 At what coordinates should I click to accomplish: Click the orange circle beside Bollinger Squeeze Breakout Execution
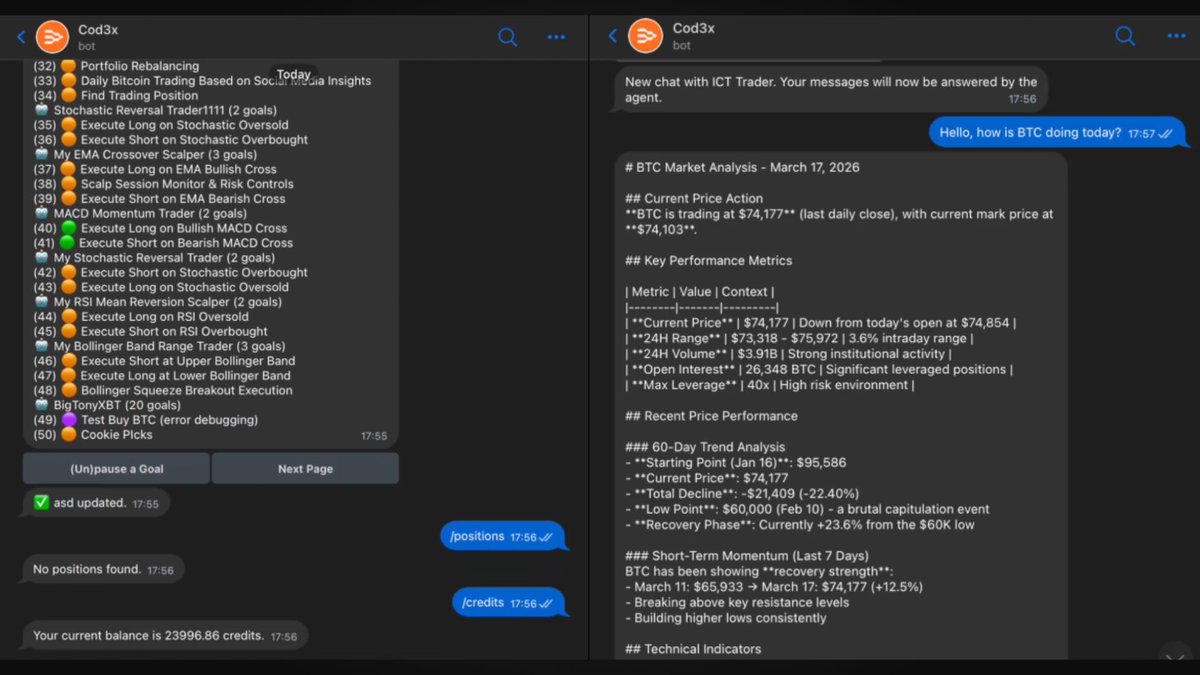click(x=69, y=391)
